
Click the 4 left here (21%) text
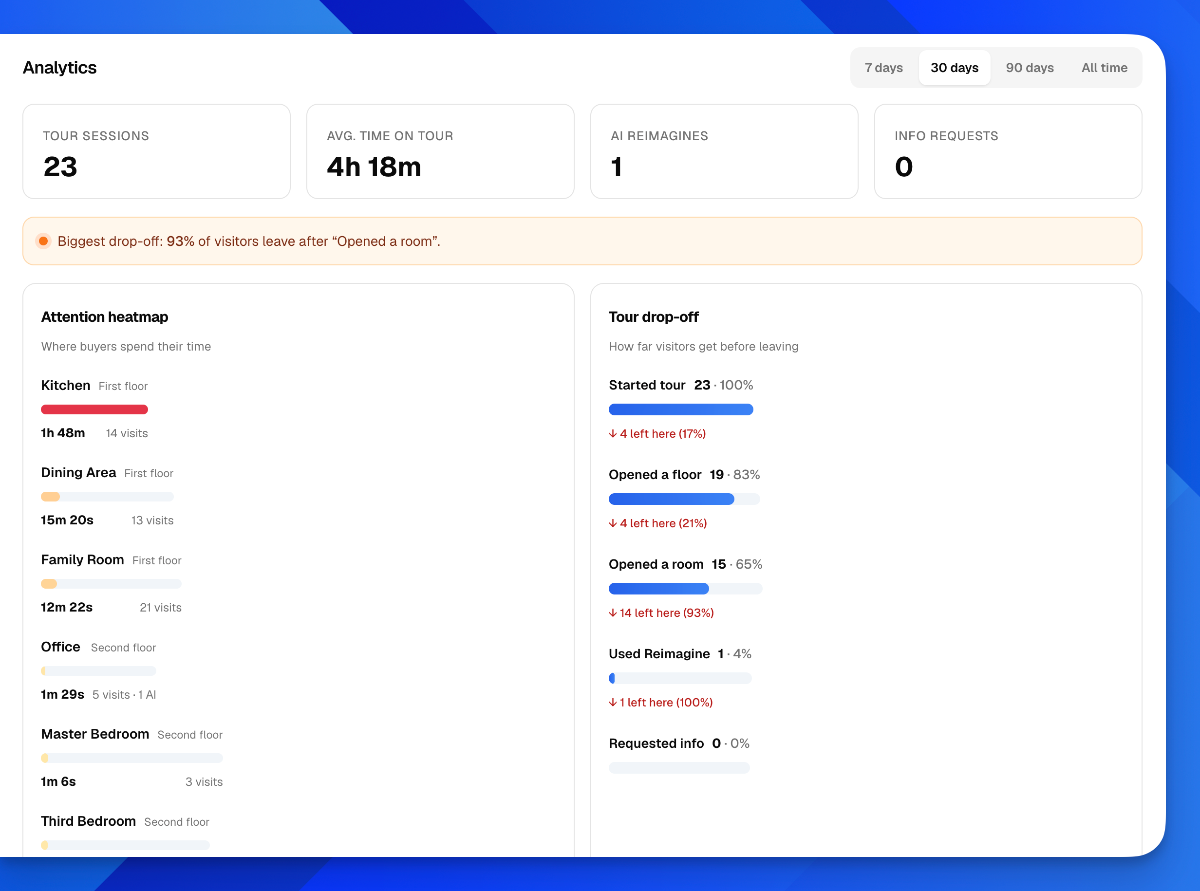[658, 523]
